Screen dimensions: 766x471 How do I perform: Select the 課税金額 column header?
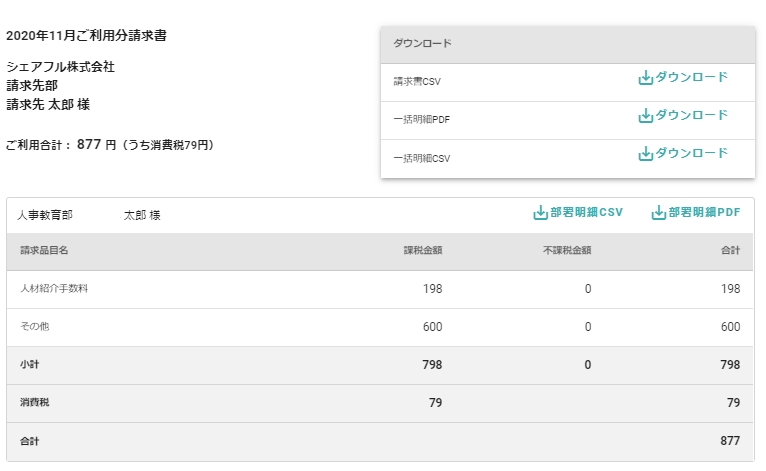click(x=422, y=250)
